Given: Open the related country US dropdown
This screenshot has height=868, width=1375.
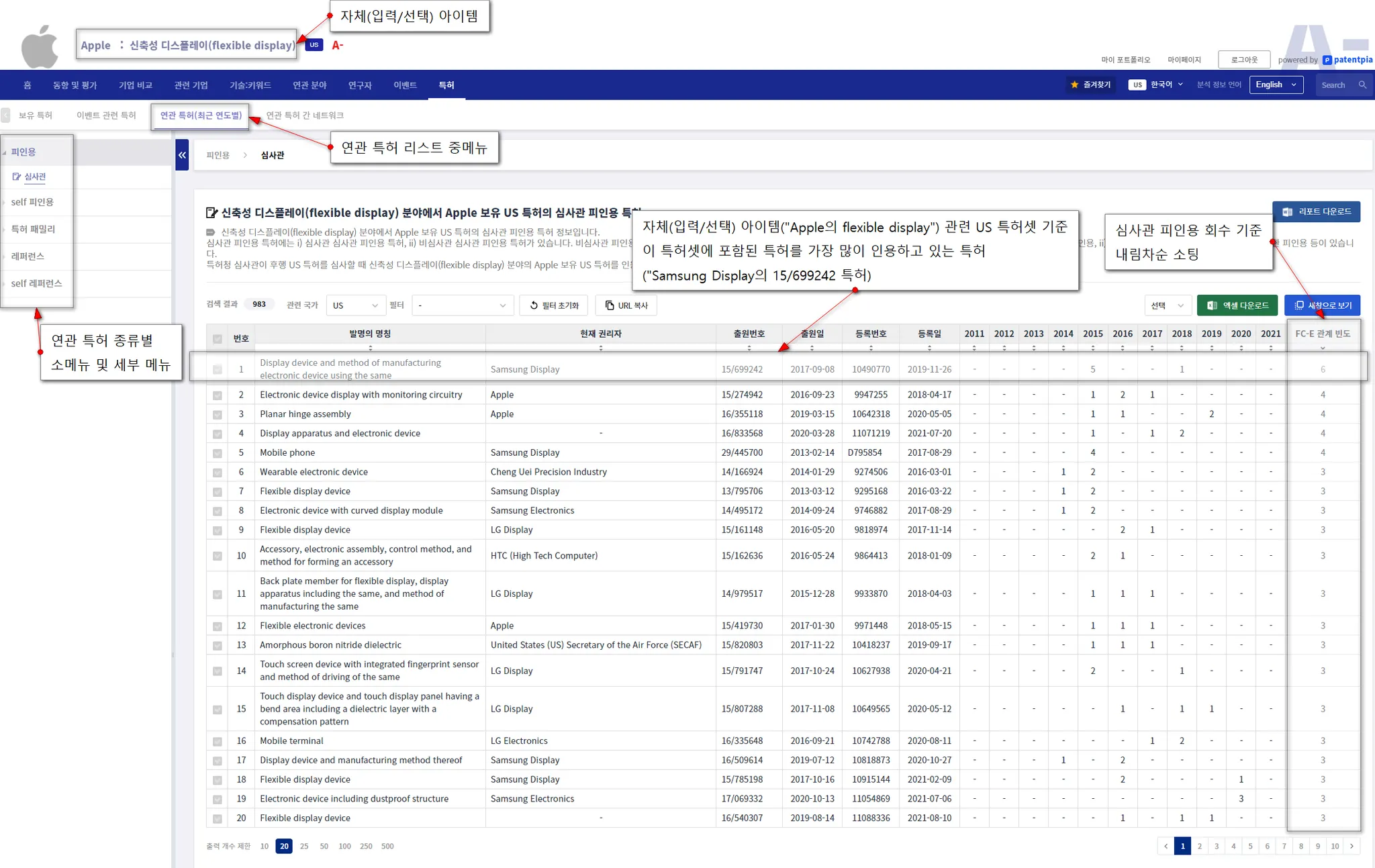Looking at the screenshot, I should [356, 305].
